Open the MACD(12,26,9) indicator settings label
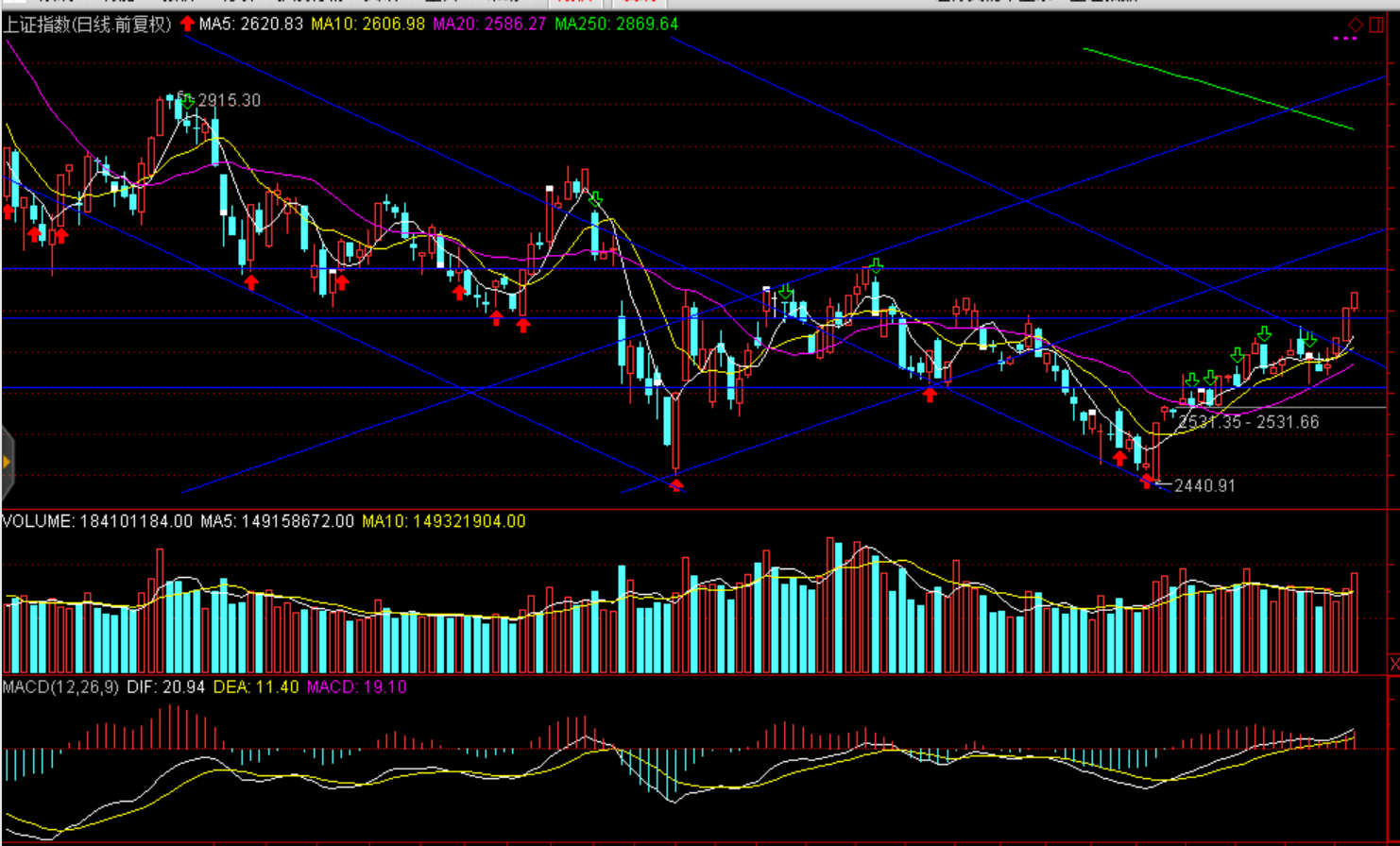 (x=60, y=686)
